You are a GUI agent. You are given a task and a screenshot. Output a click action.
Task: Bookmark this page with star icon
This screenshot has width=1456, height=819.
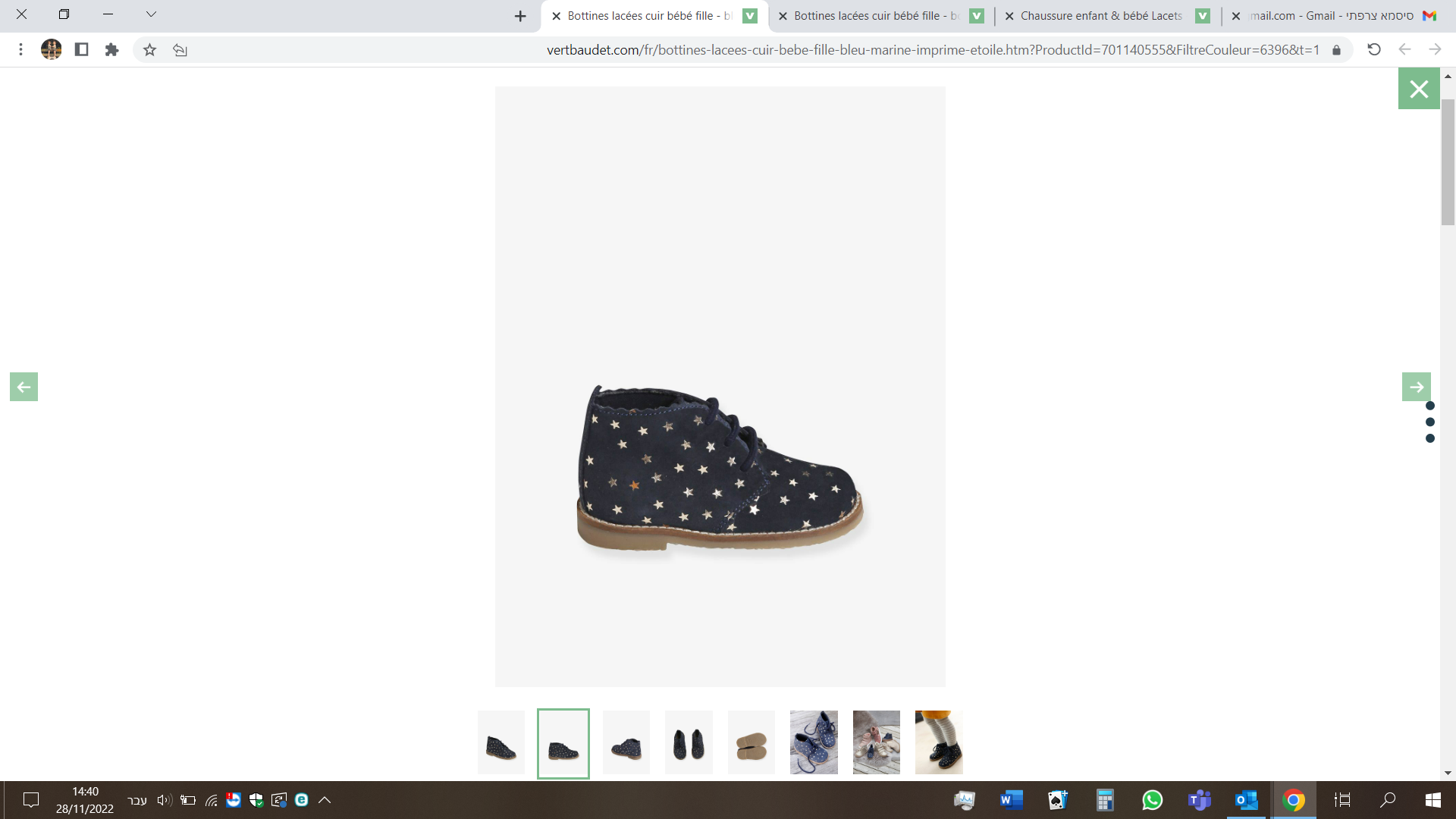149,50
